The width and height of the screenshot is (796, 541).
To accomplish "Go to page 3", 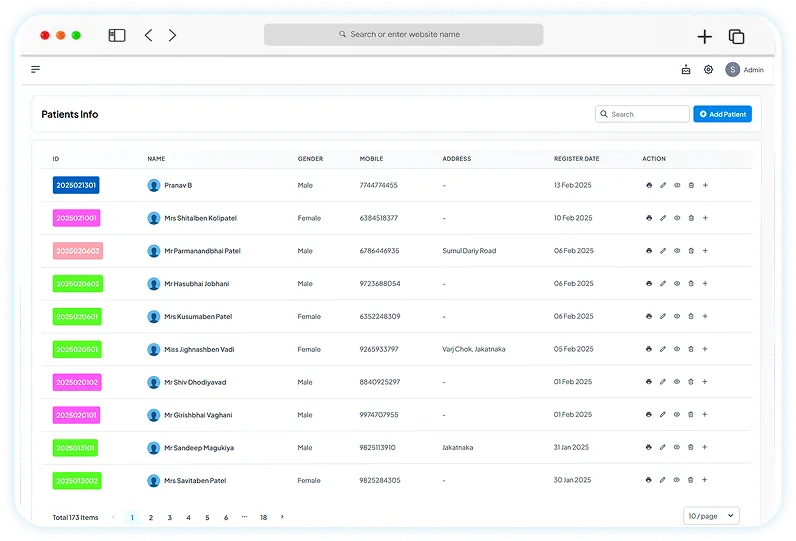I will 170,518.
